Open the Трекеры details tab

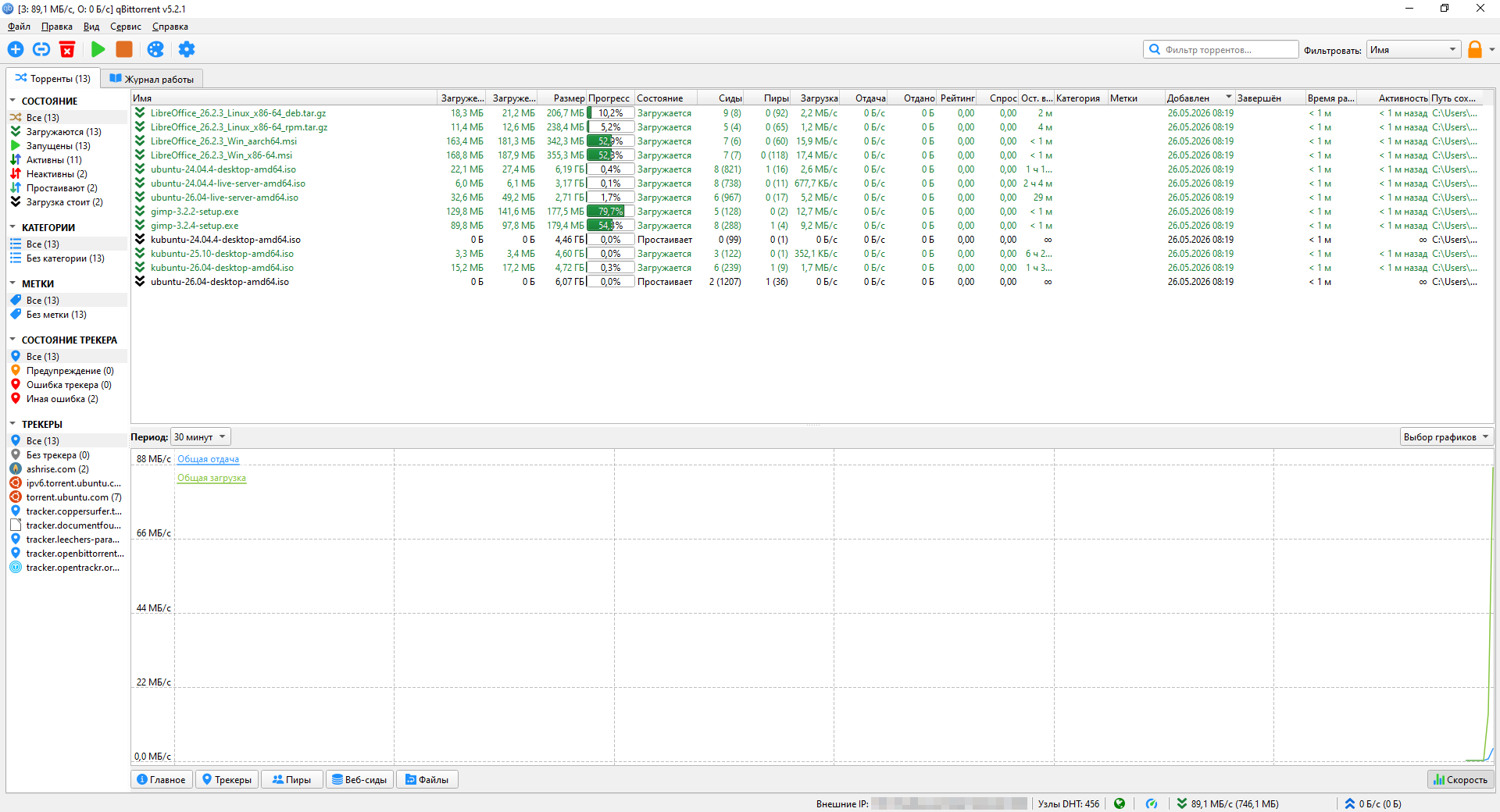(227, 779)
